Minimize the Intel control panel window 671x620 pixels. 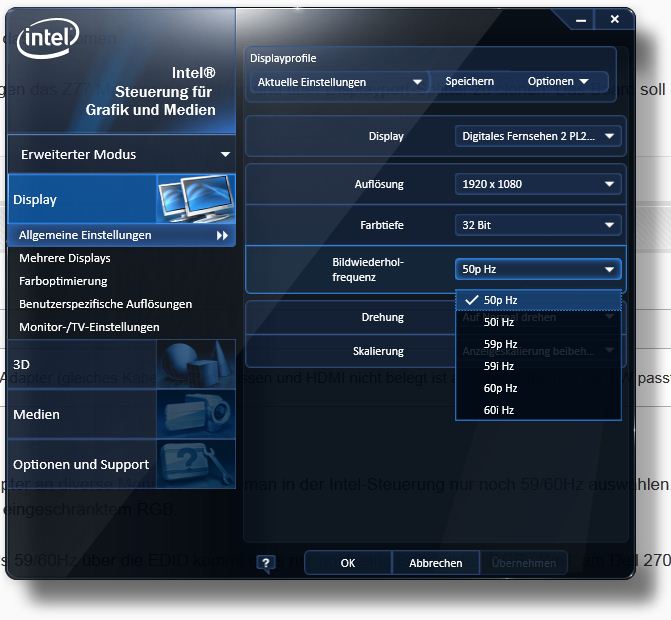coord(581,20)
